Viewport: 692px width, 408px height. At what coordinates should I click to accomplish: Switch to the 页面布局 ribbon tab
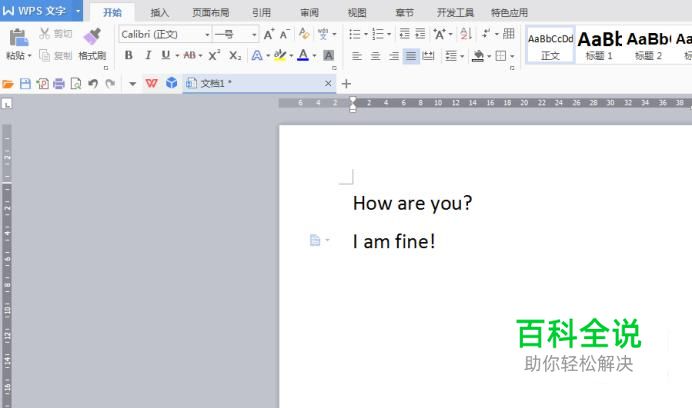pyautogui.click(x=211, y=12)
